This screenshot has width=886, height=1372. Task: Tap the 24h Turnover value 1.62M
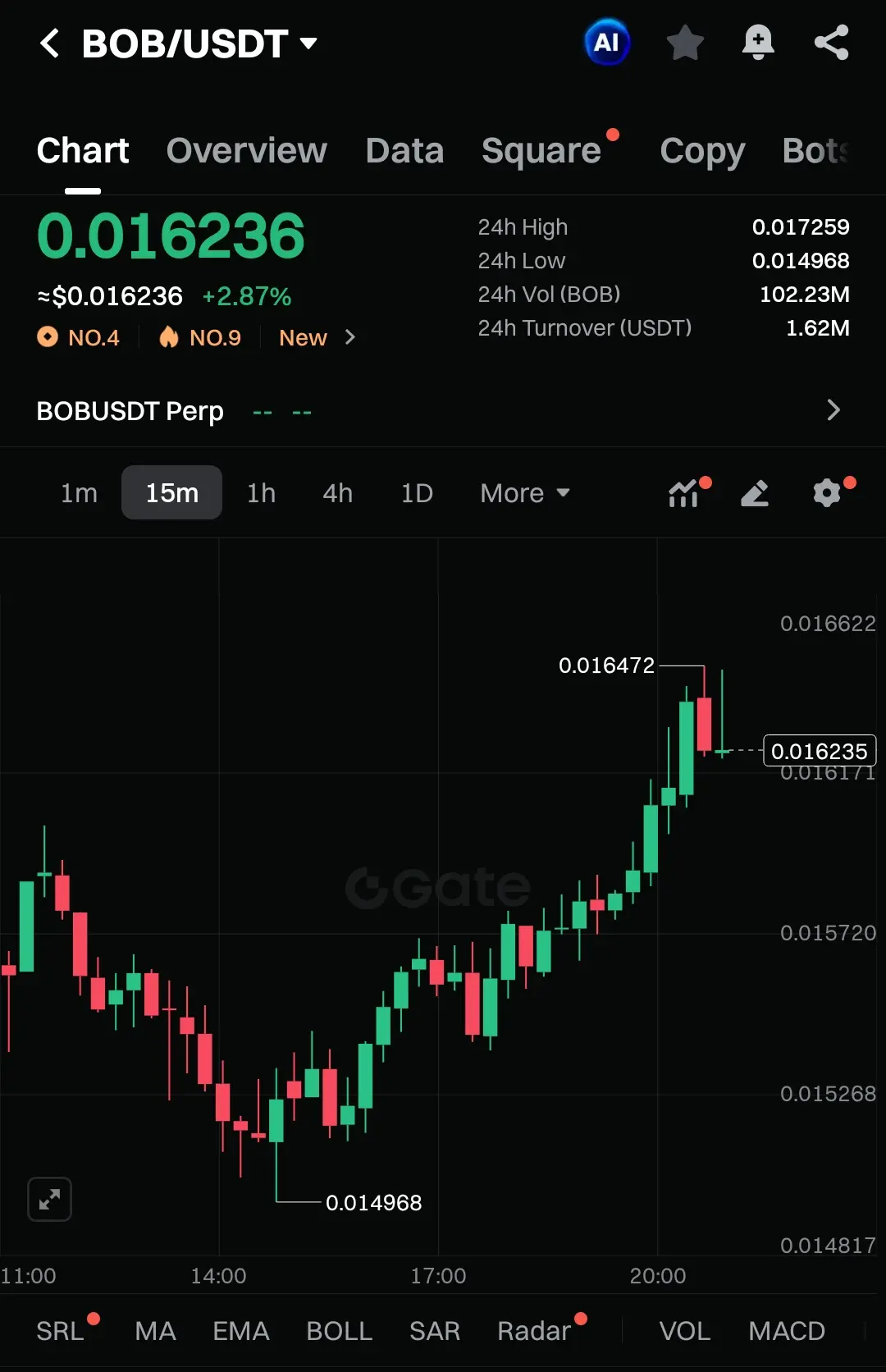click(818, 328)
